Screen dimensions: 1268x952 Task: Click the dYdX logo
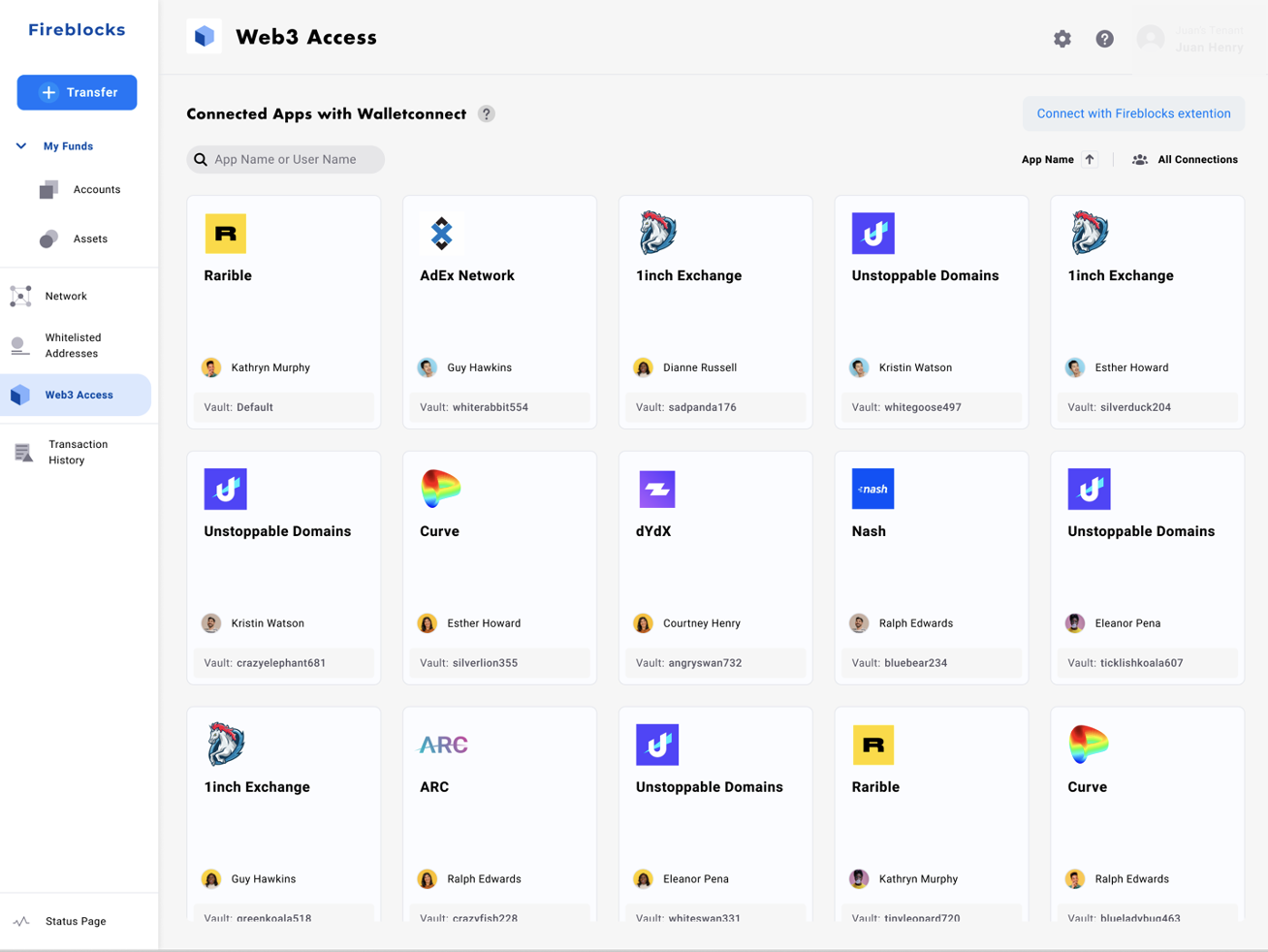click(657, 489)
